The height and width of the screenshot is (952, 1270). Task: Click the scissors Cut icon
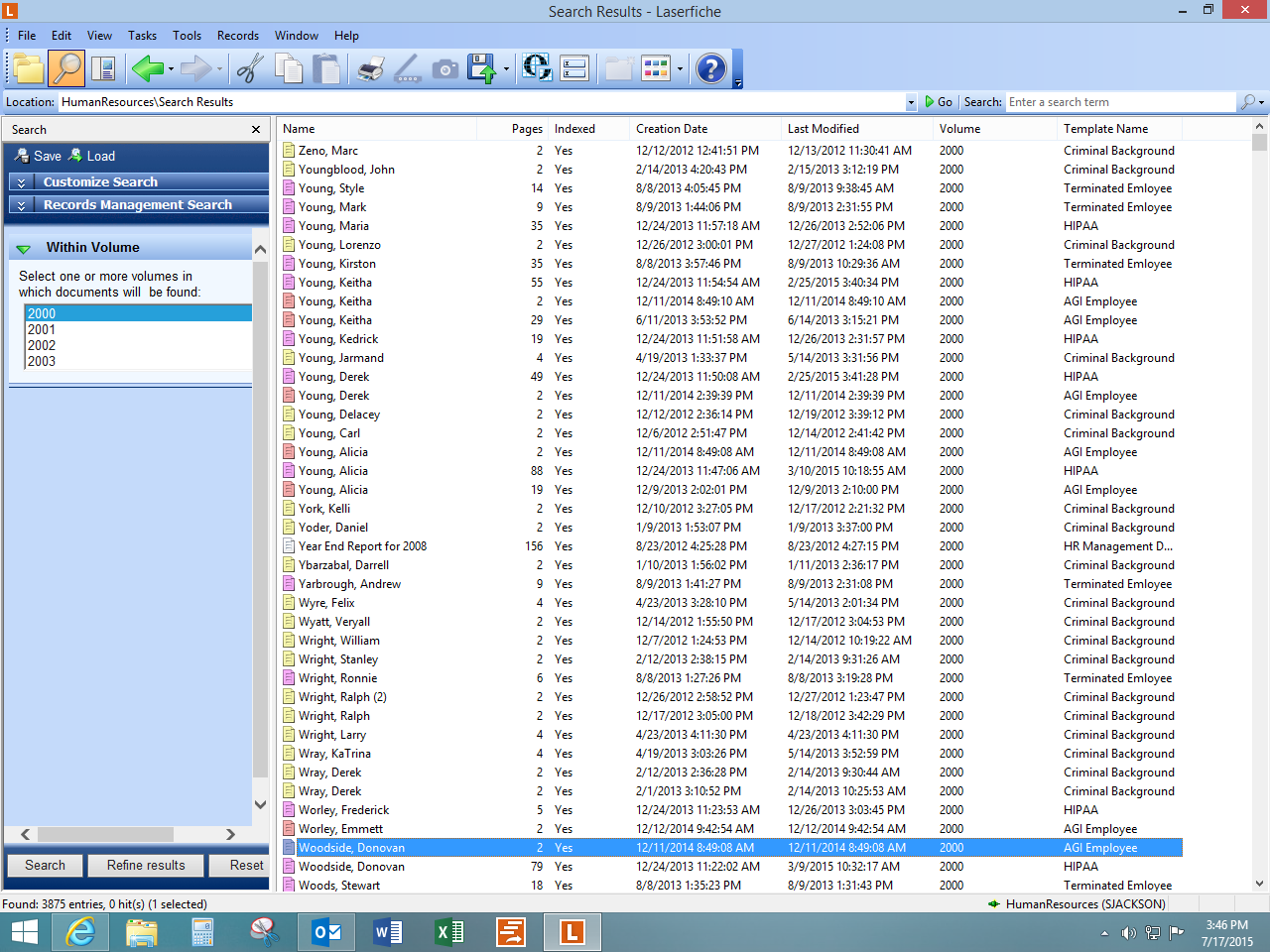(250, 68)
